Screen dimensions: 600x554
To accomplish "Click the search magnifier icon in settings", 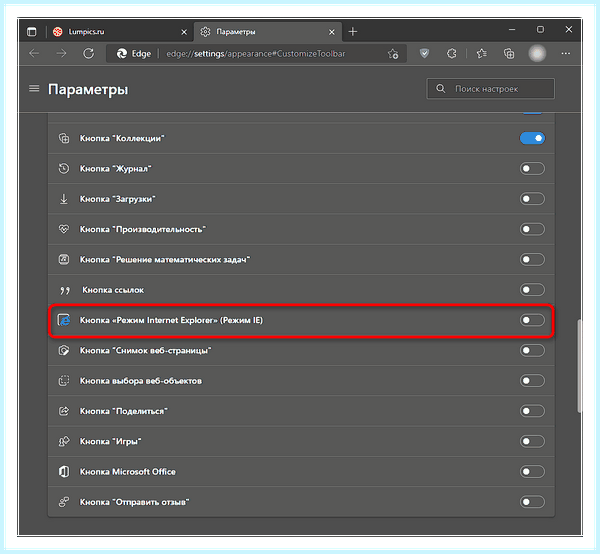I will (441, 89).
